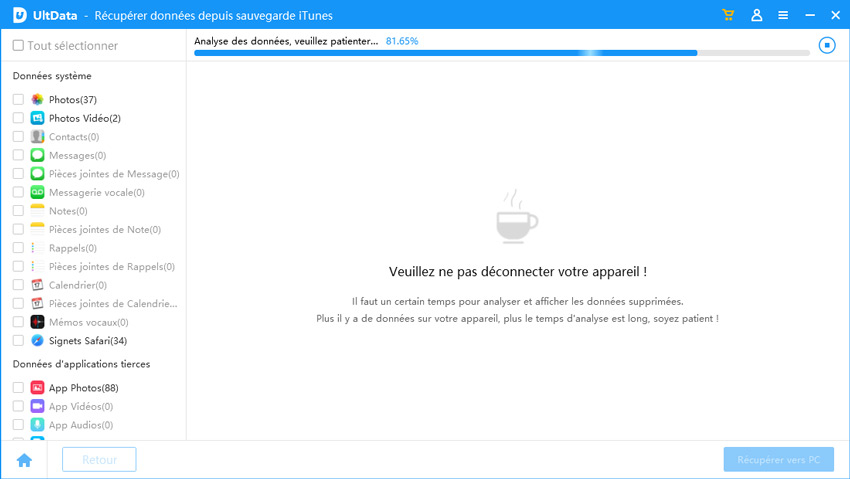The height and width of the screenshot is (479, 850).
Task: Click the Contacts icon
Action: [x=37, y=137]
